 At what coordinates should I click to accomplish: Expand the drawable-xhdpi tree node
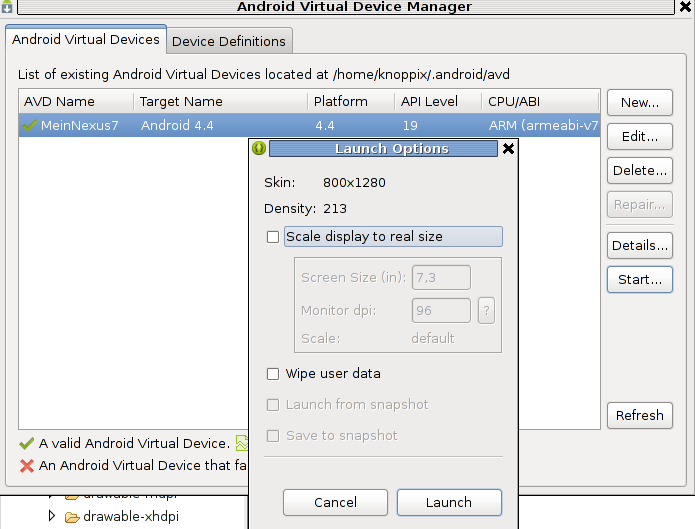coord(51,516)
